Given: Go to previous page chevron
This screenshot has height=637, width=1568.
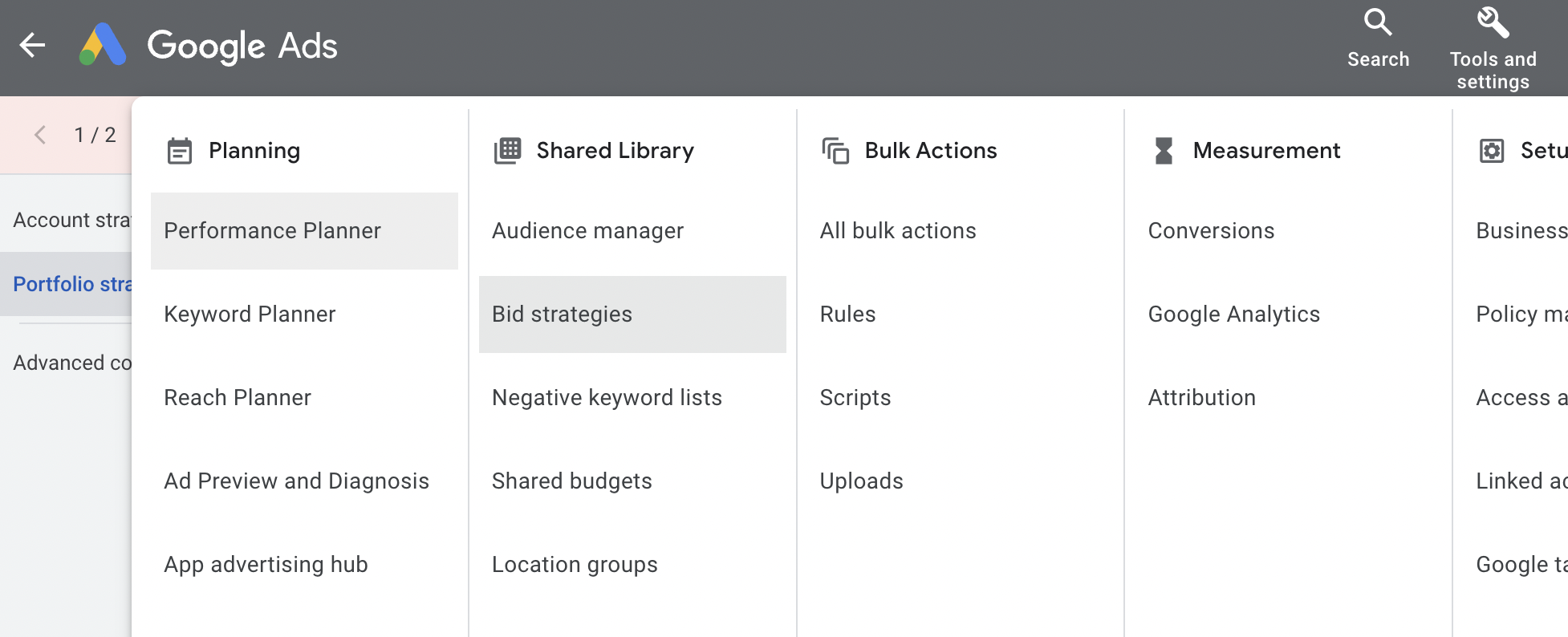Looking at the screenshot, I should (x=40, y=135).
